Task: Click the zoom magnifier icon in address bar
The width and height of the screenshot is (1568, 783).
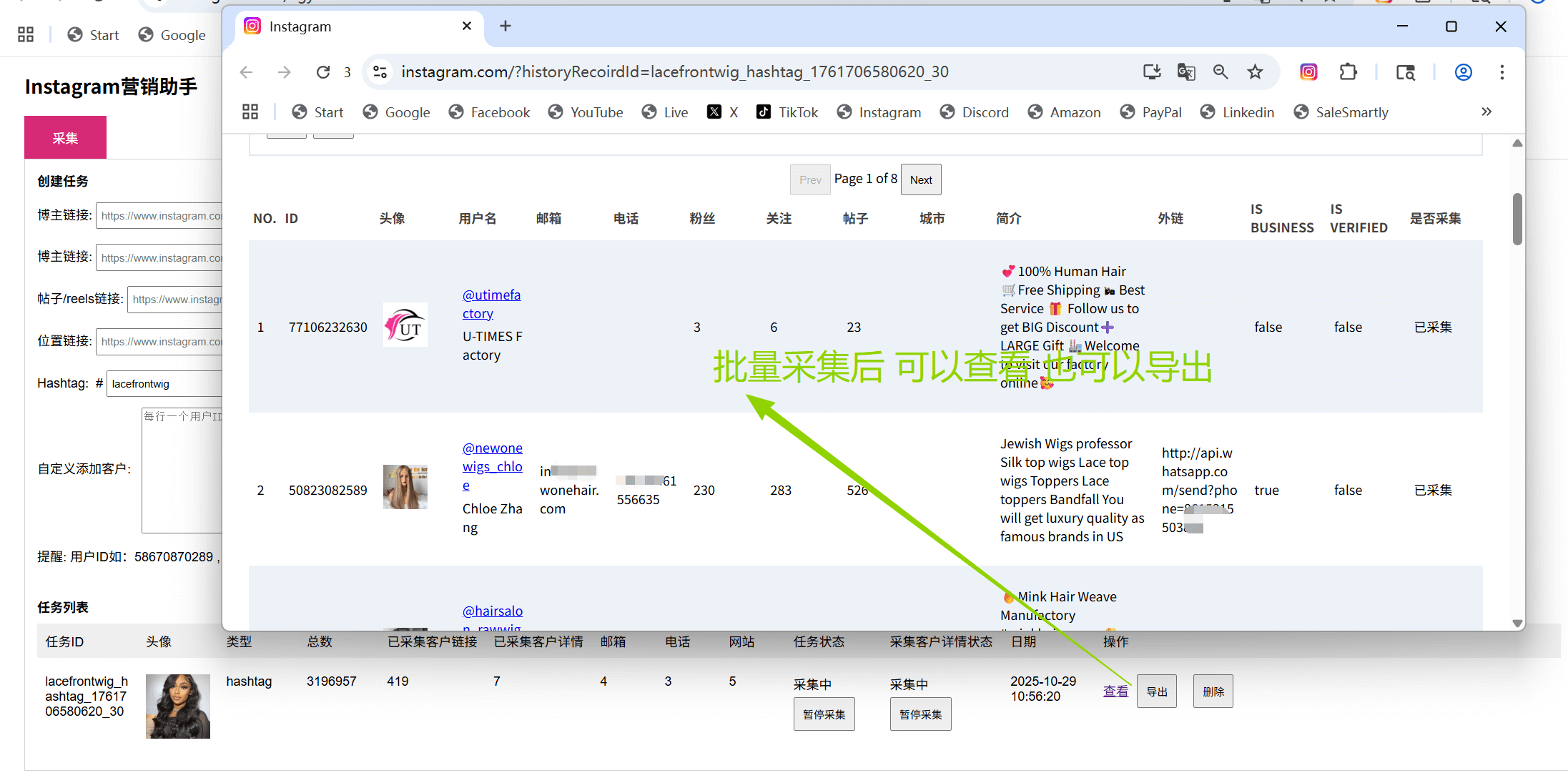Action: pyautogui.click(x=1221, y=72)
